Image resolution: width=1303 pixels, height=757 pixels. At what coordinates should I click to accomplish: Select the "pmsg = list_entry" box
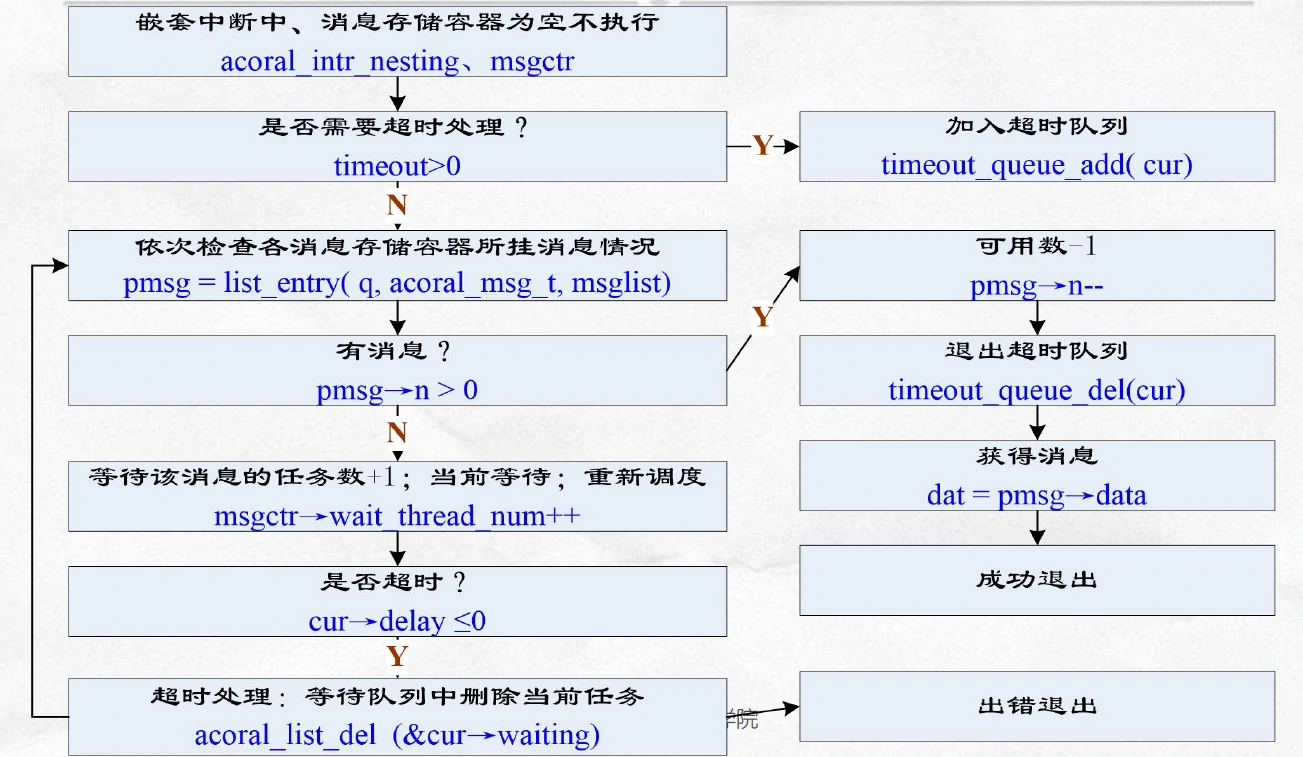(396, 266)
